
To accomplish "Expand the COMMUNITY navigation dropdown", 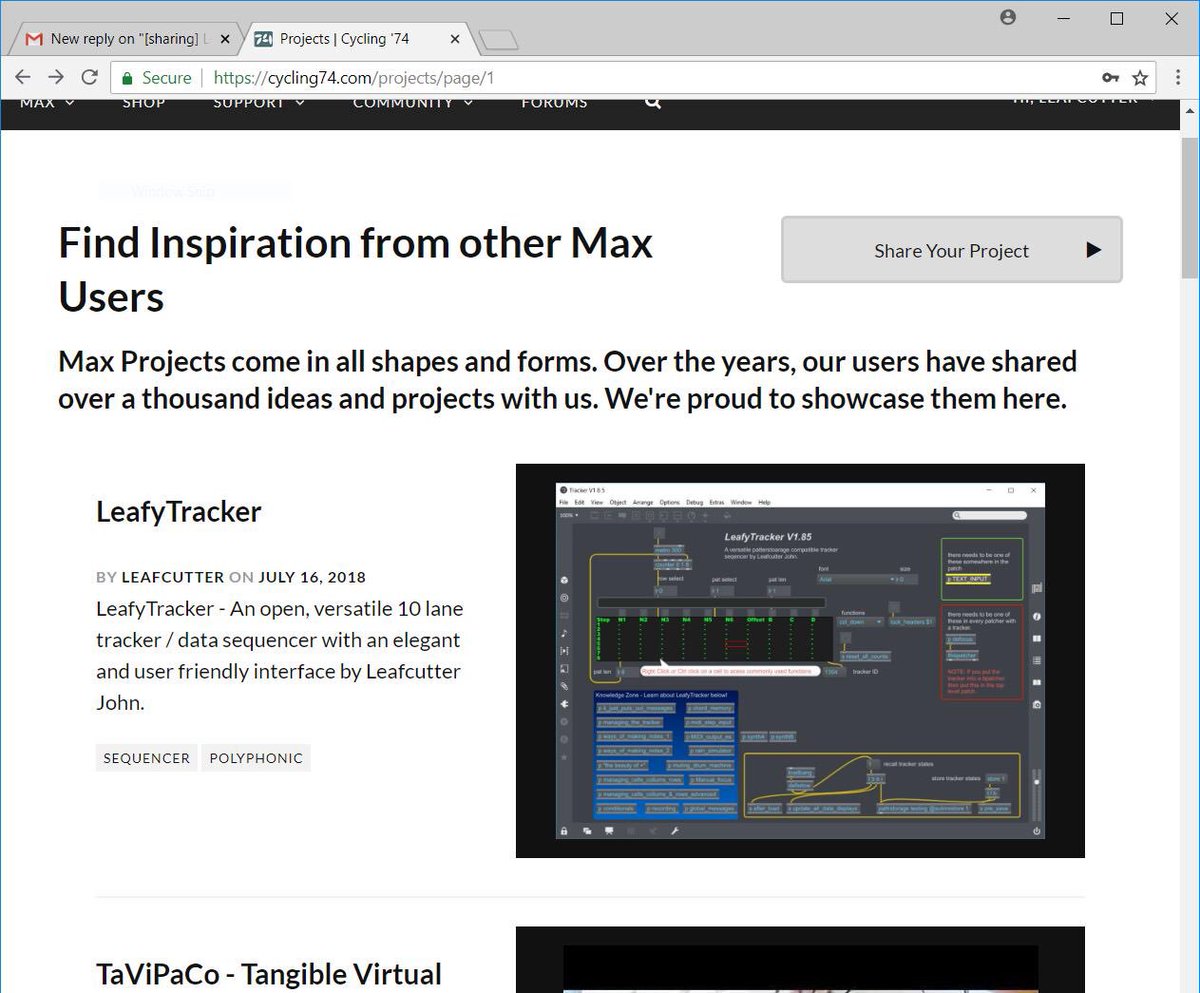I will 413,103.
